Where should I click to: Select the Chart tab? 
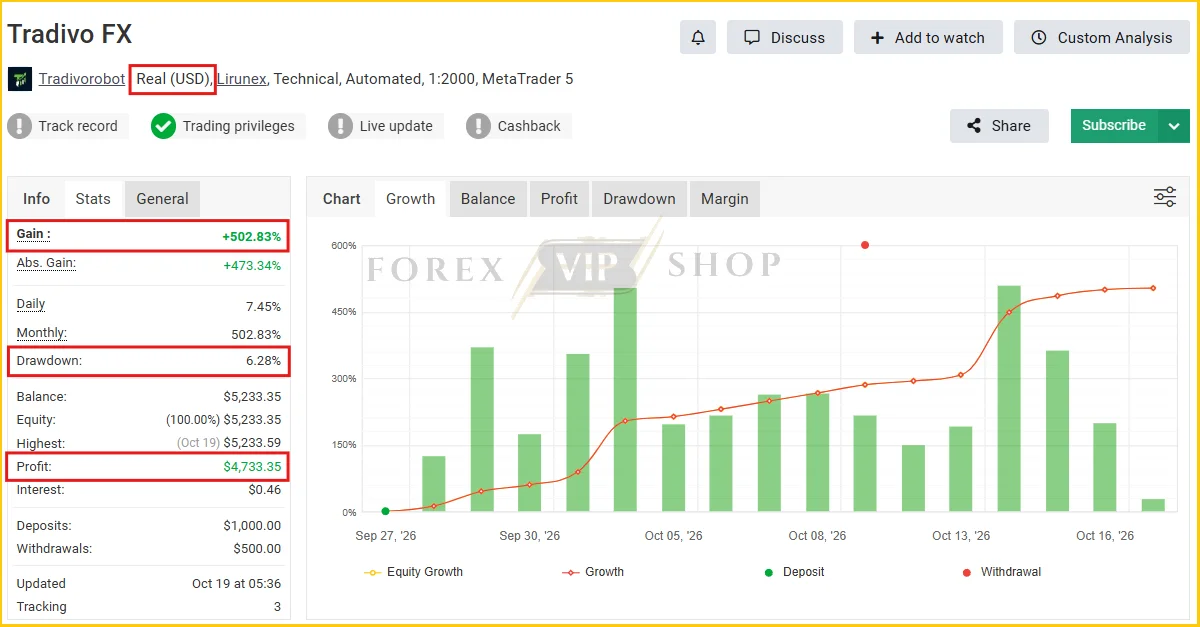[341, 199]
